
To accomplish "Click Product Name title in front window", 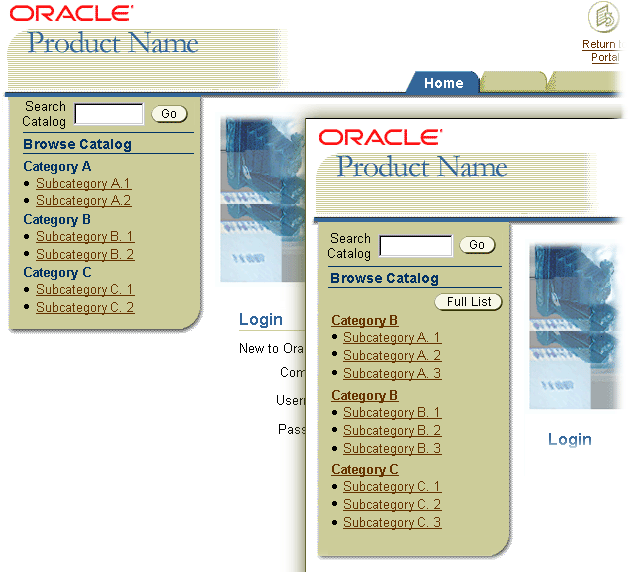I will point(422,166).
